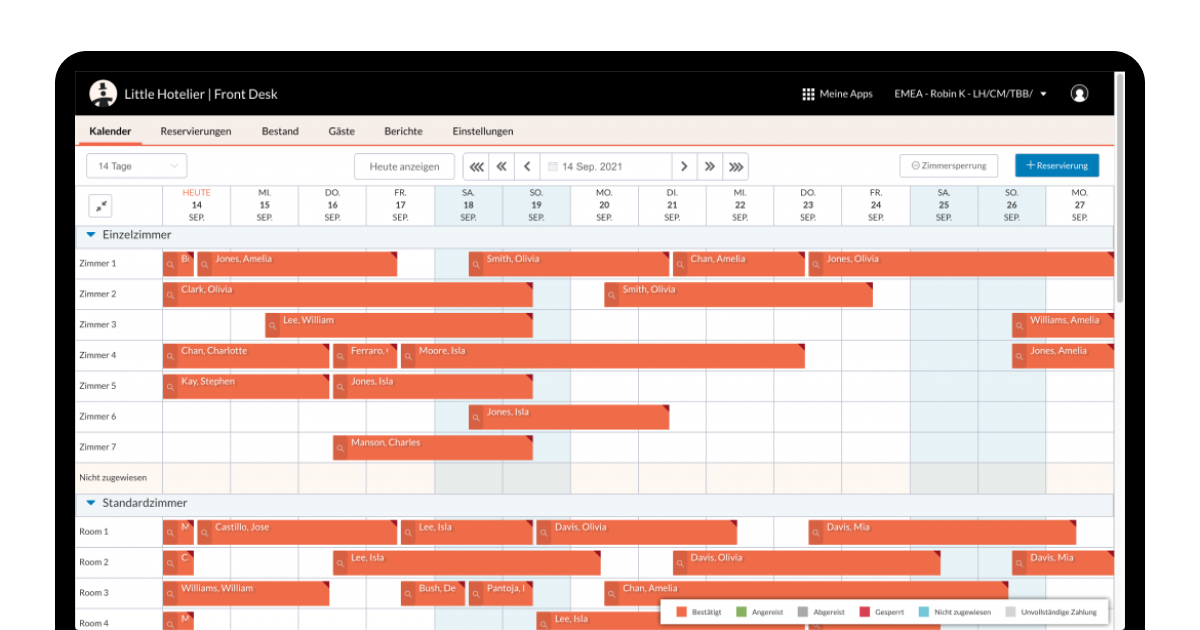1200x630 pixels.
Task: Click the HEUTE 14 Sep. column header
Action: pyautogui.click(x=196, y=204)
